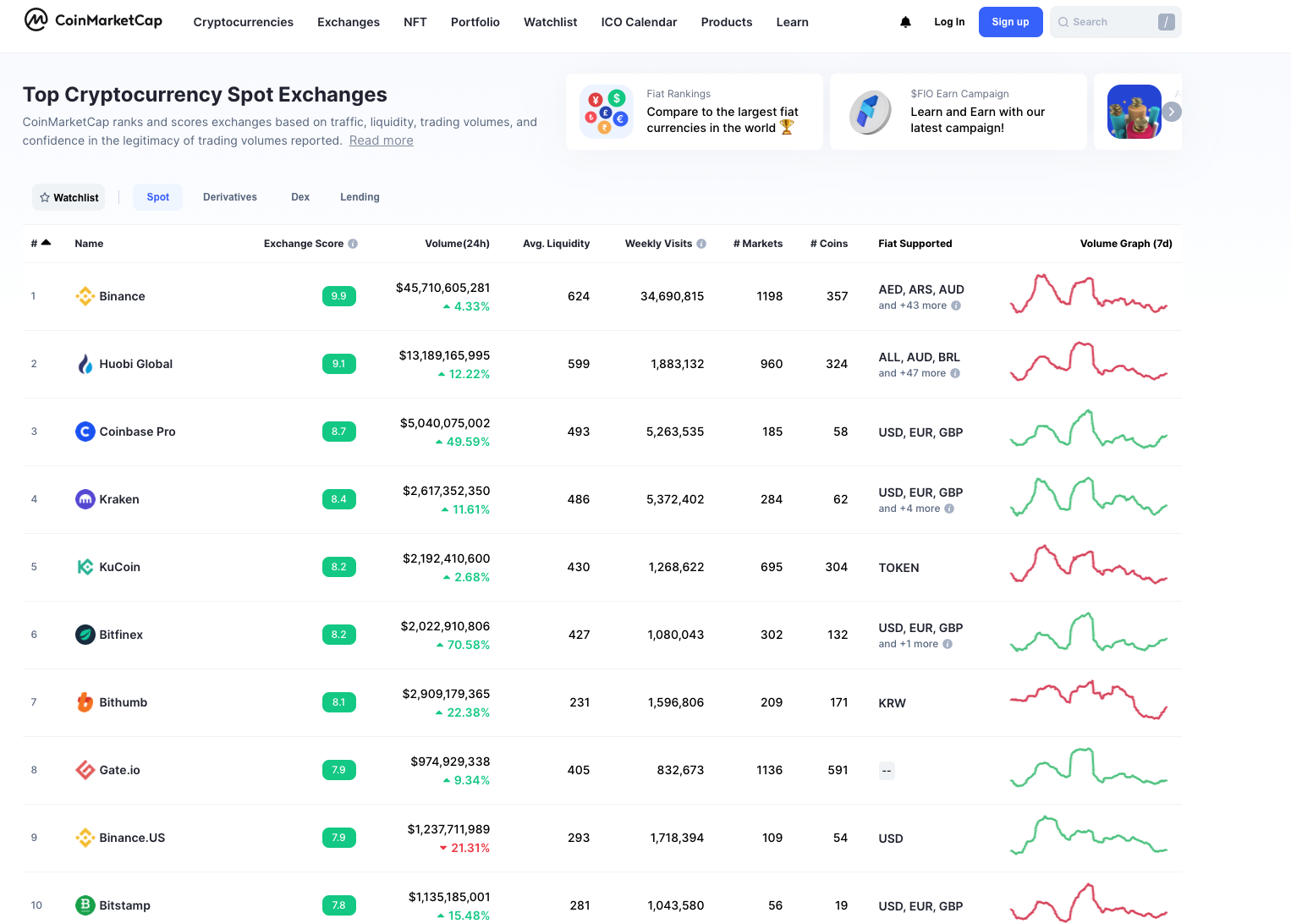Click the KuCoin logo icon
This screenshot has height=924, width=1291.
85,567
